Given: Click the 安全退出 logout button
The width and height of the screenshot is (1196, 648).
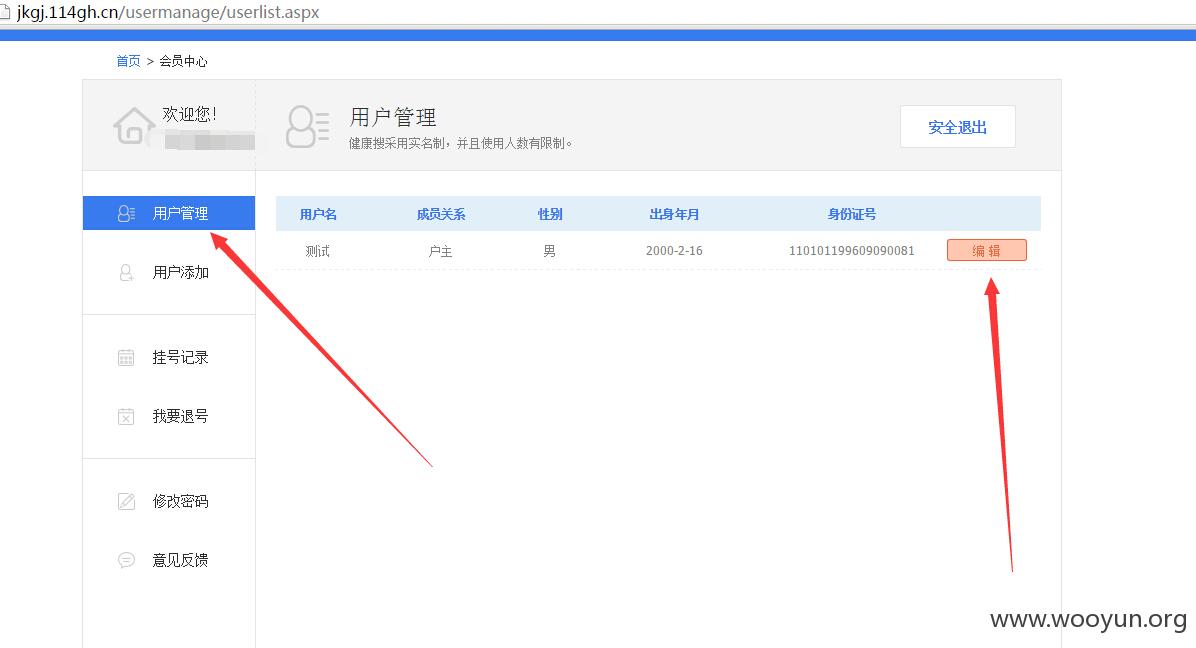Looking at the screenshot, I should (x=957, y=127).
